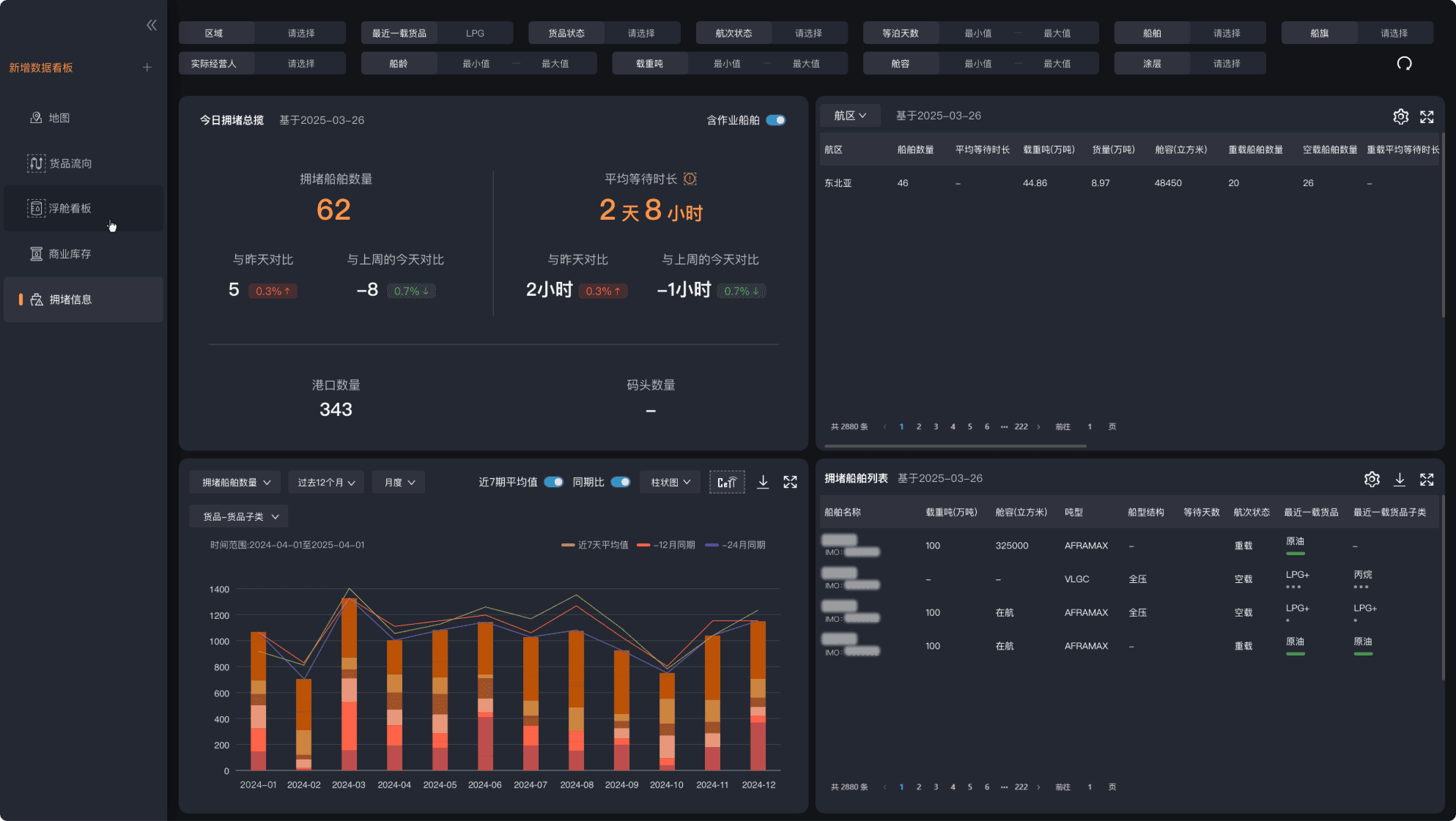Viewport: 1456px width, 821px height.
Task: Expand the 航区 table panel fullscreen
Action: pos(1427,116)
